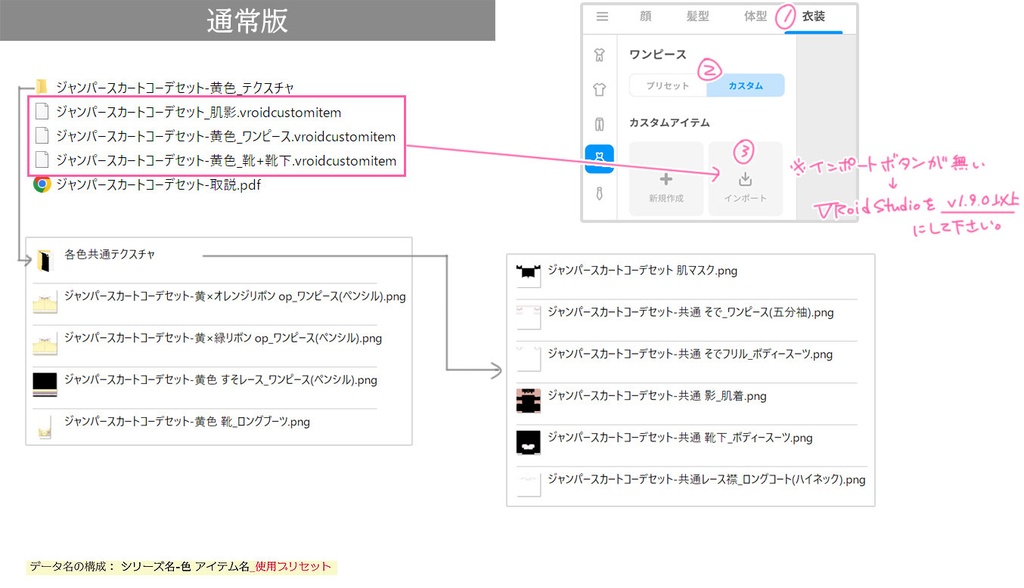Click file name ジャンパースカートコーデセット-取説.pdf
The height and width of the screenshot is (588, 1024).
coord(158,185)
